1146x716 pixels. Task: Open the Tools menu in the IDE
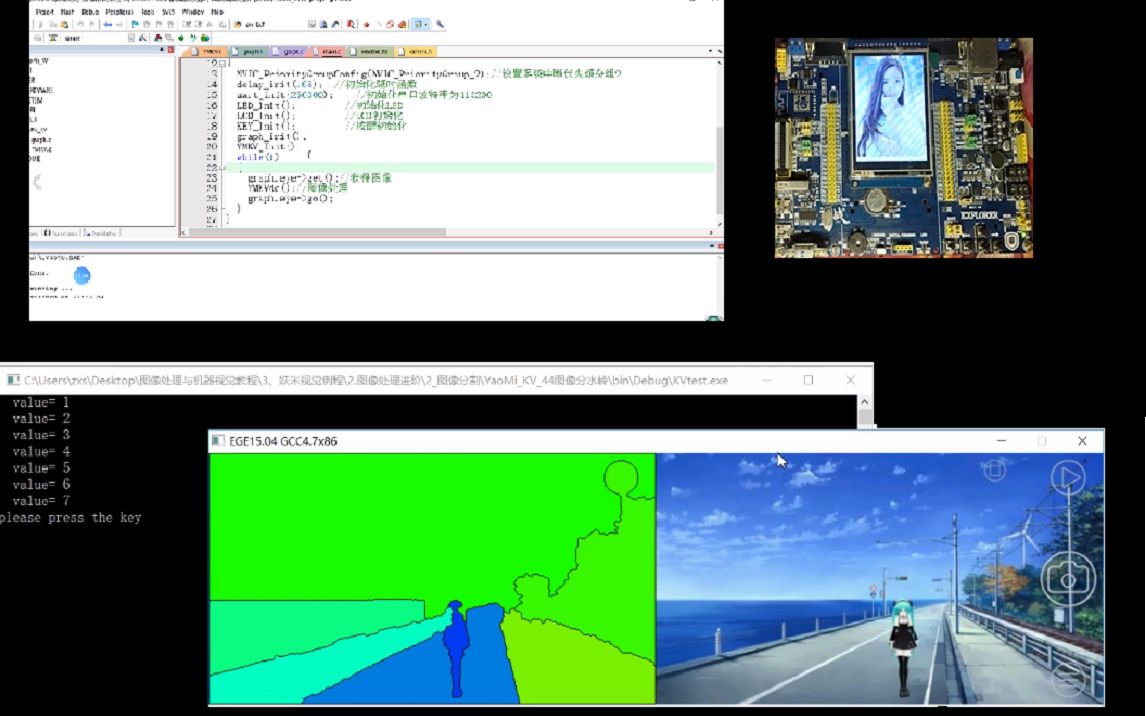click(x=148, y=12)
